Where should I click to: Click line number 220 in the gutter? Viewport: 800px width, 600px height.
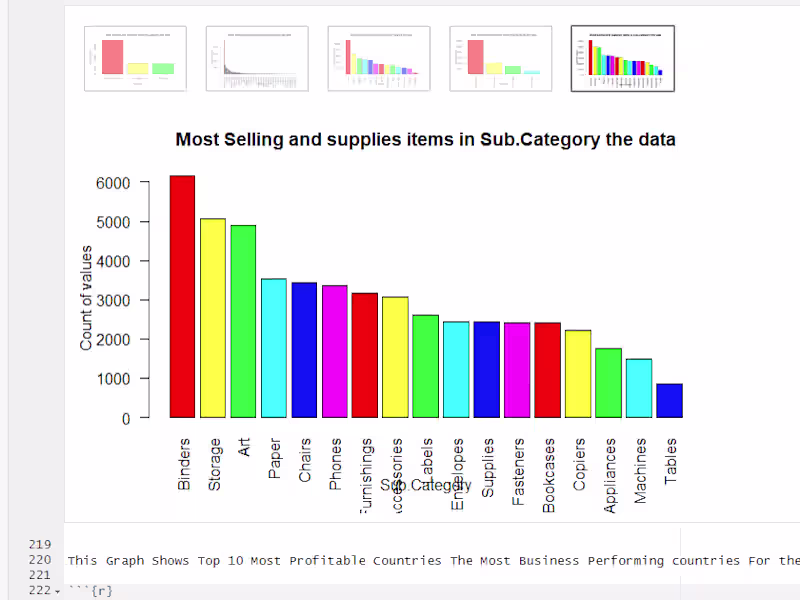pyautogui.click(x=40, y=560)
